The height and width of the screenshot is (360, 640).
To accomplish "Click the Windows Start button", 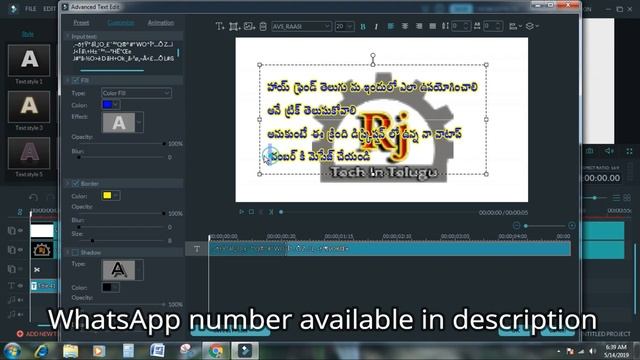I will [x=12, y=351].
